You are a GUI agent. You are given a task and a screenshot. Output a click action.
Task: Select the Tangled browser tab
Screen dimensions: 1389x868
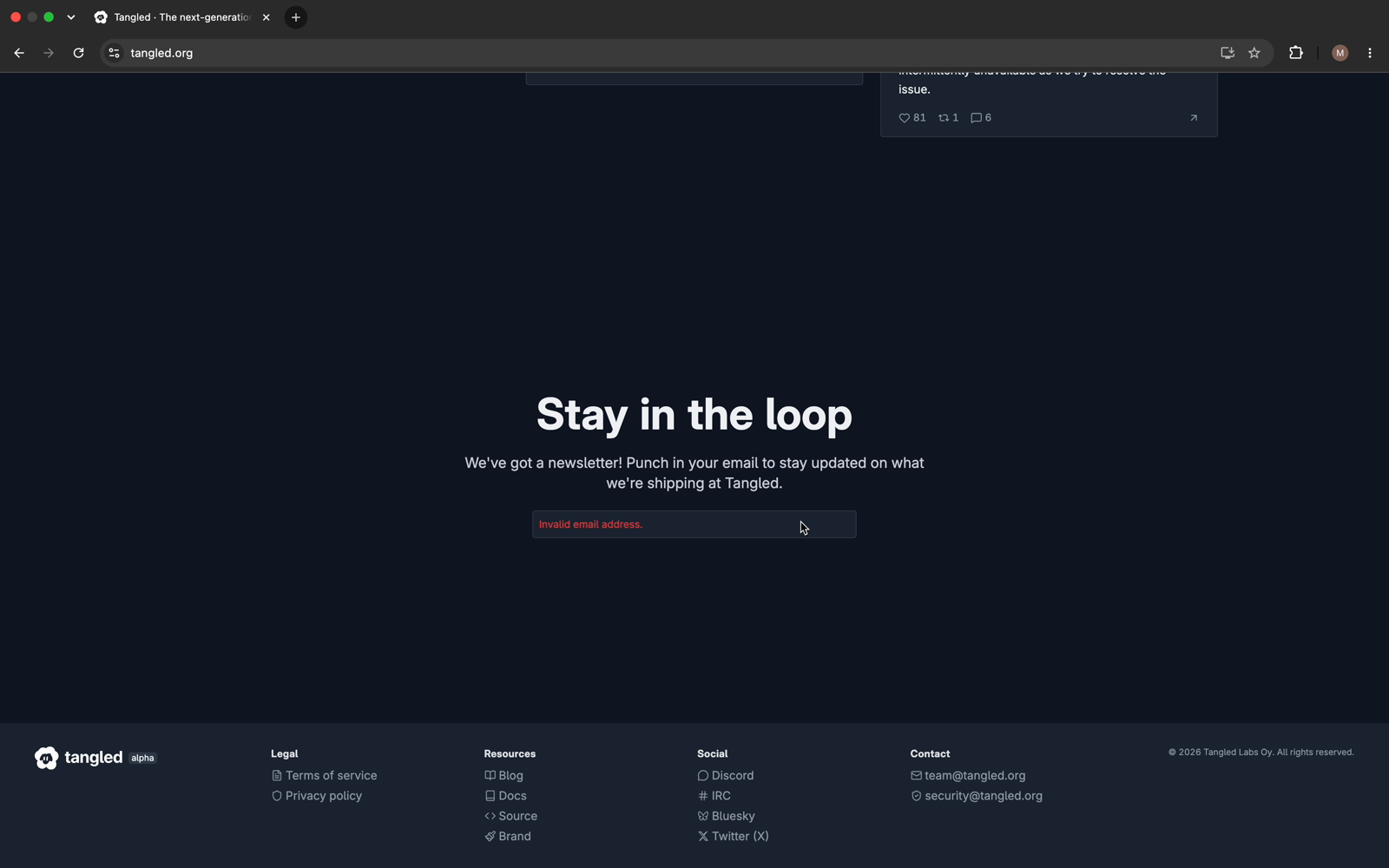182,17
